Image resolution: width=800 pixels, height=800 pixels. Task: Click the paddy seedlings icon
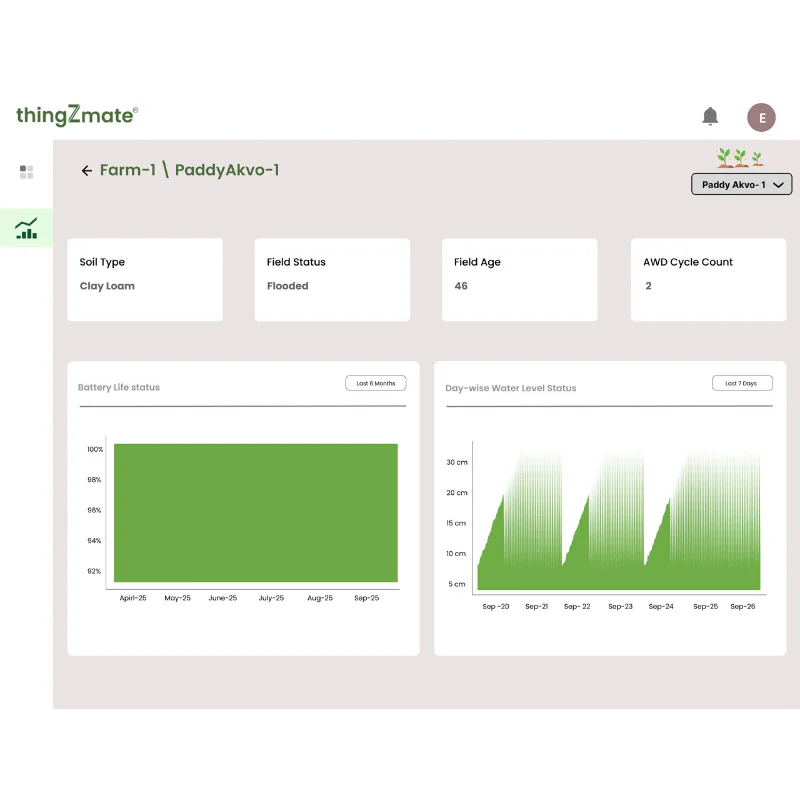tap(740, 158)
